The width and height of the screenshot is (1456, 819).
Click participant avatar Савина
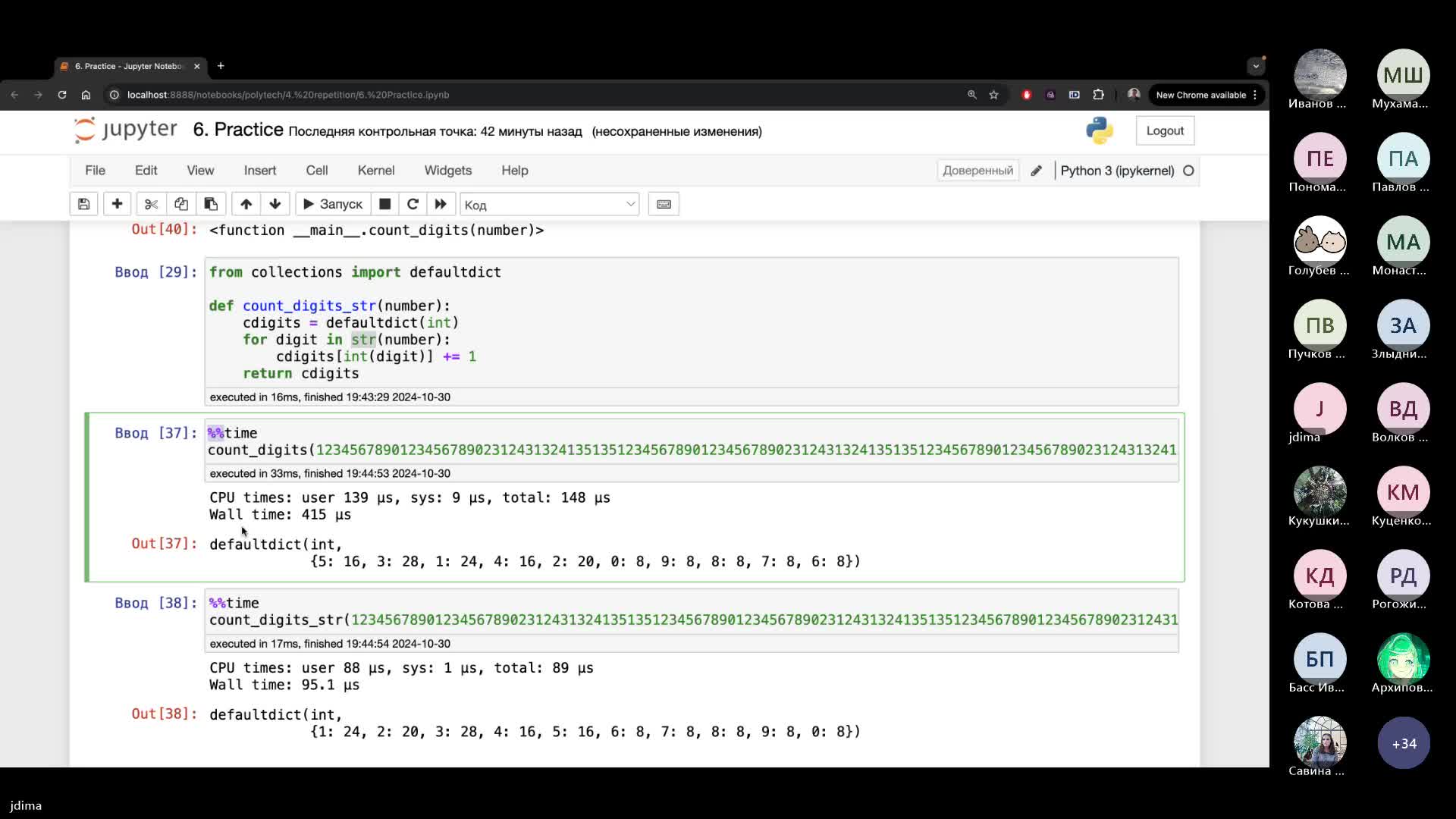tap(1319, 742)
